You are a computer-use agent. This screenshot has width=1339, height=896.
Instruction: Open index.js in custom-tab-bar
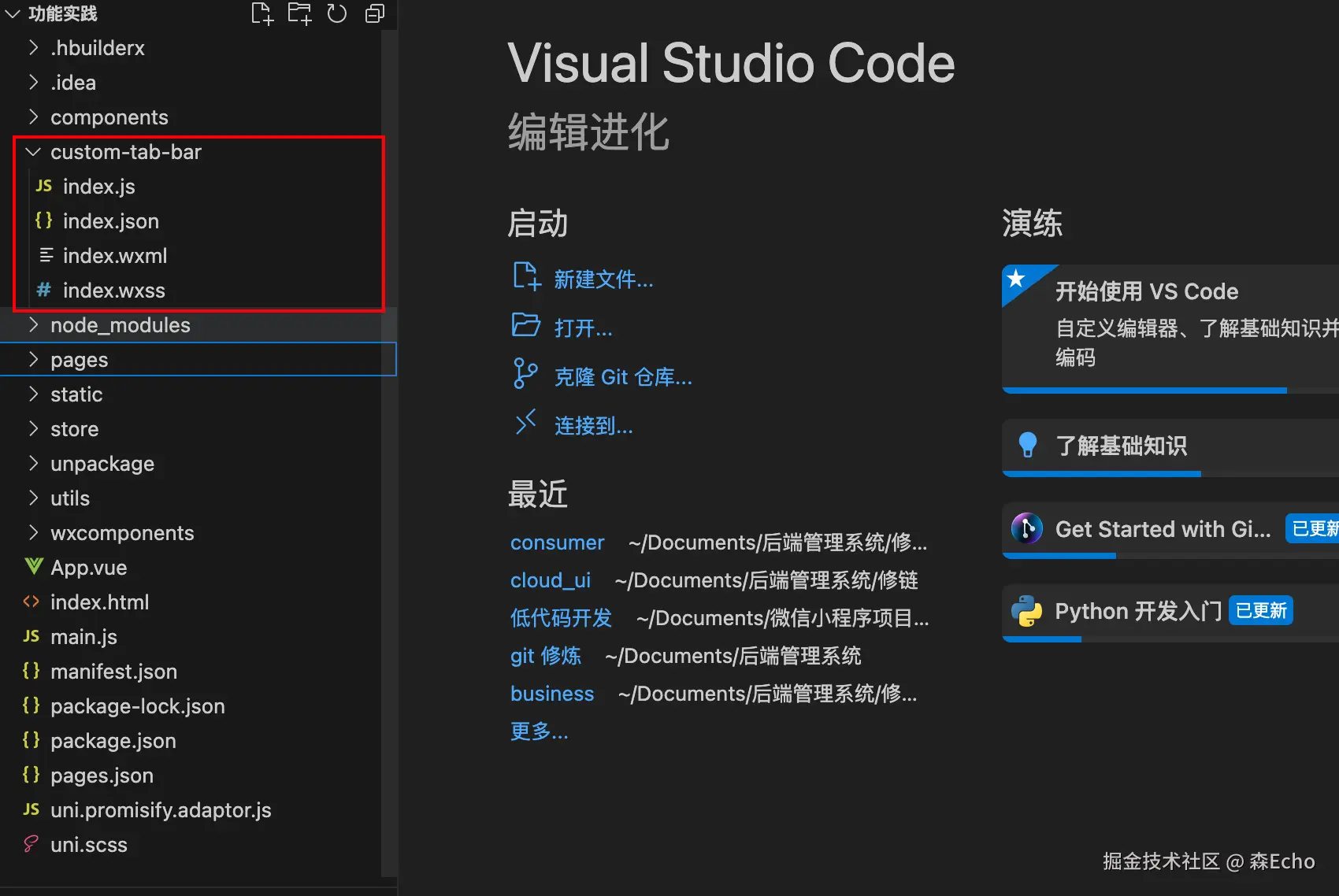[x=99, y=187]
